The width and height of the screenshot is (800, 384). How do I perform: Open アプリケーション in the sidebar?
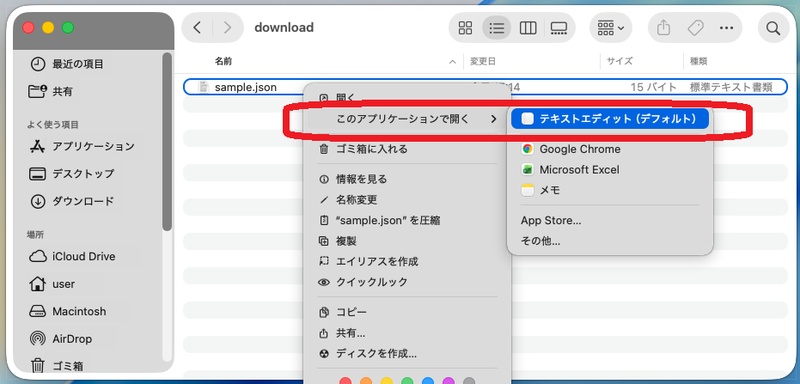(x=93, y=146)
